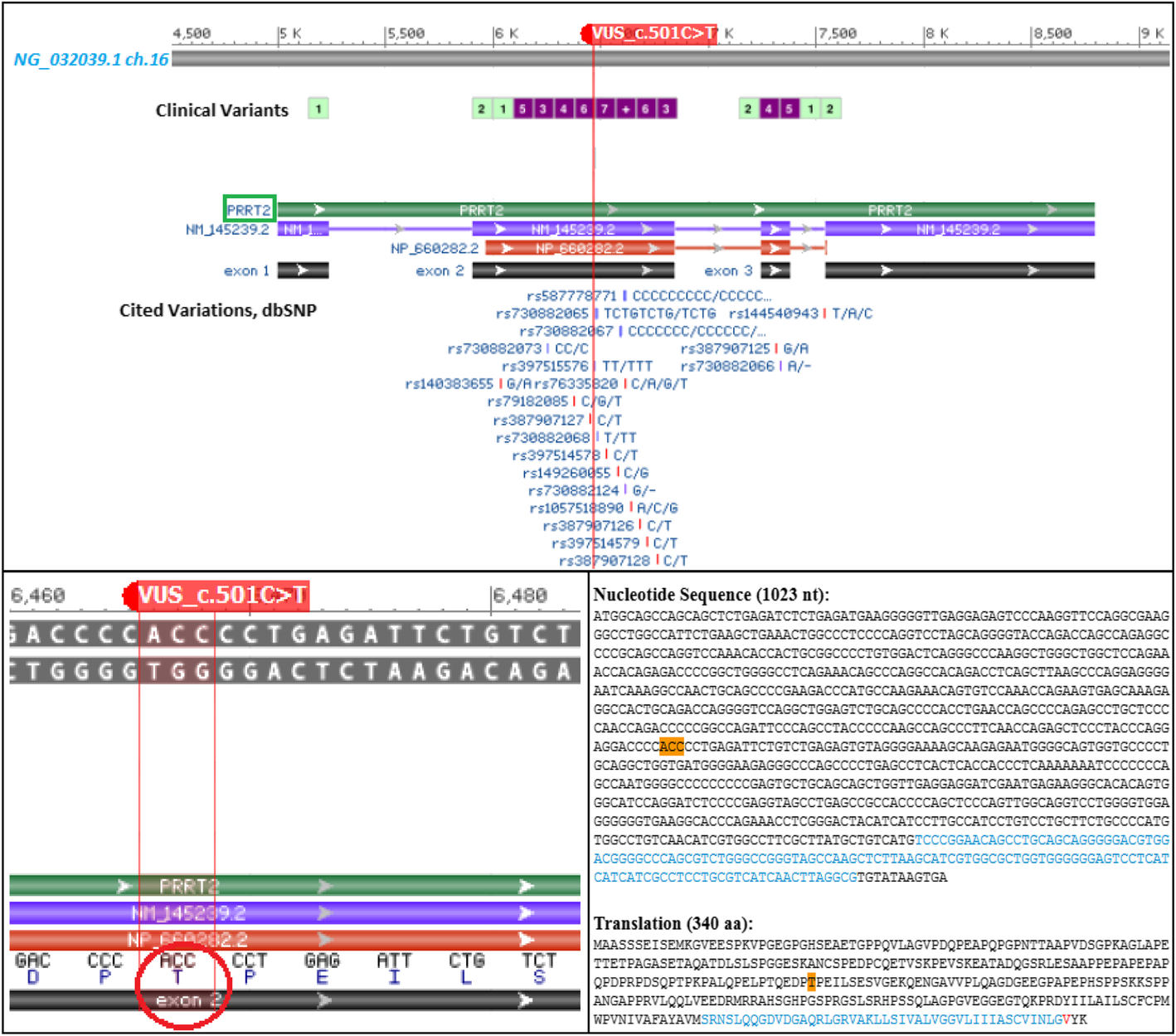Click the Cited Variations, dbSNP track label

tap(218, 310)
